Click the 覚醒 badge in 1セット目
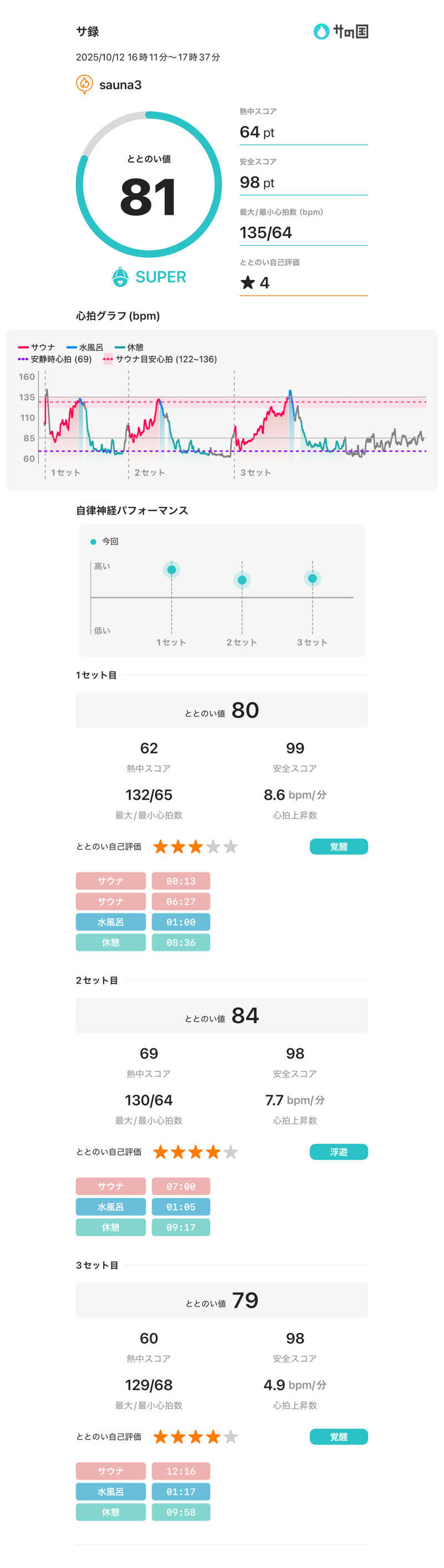Screen dimensions: 444x1568 (x=338, y=847)
